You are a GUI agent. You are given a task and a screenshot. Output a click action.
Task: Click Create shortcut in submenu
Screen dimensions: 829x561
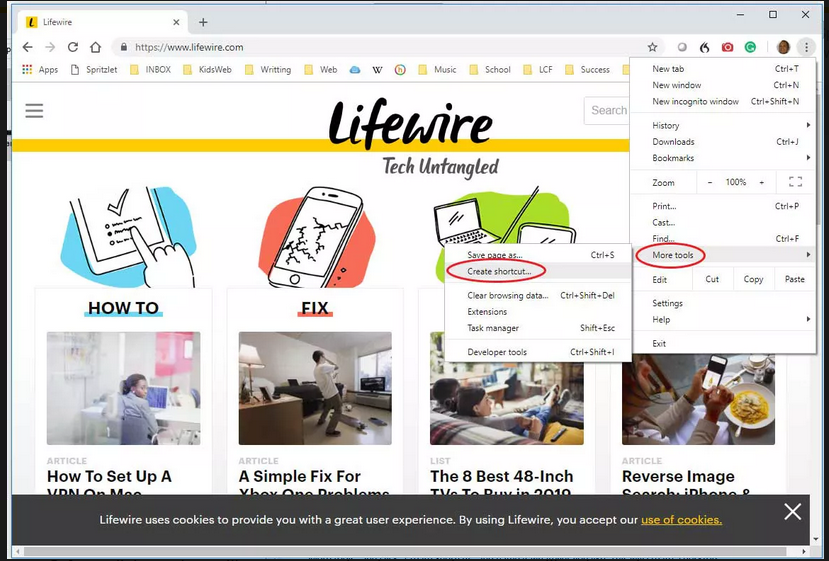pos(538,271)
